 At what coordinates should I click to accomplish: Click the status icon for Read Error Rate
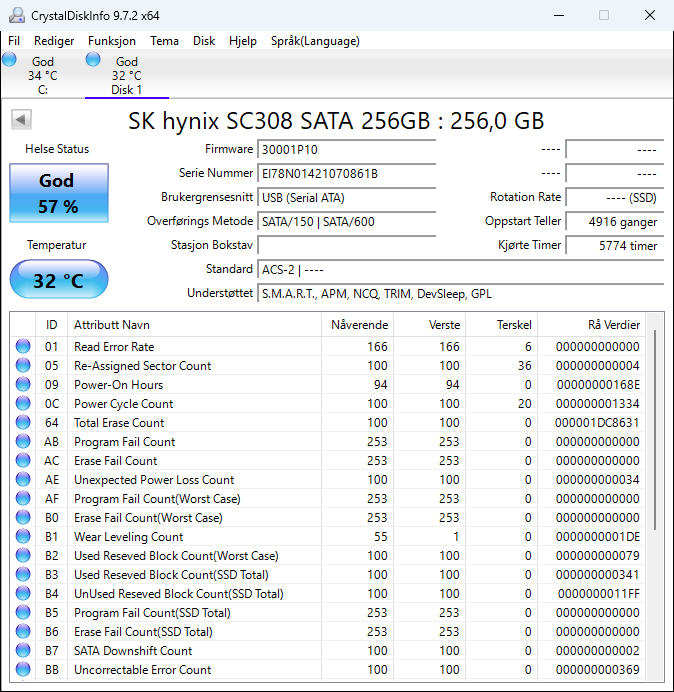pyautogui.click(x=23, y=346)
